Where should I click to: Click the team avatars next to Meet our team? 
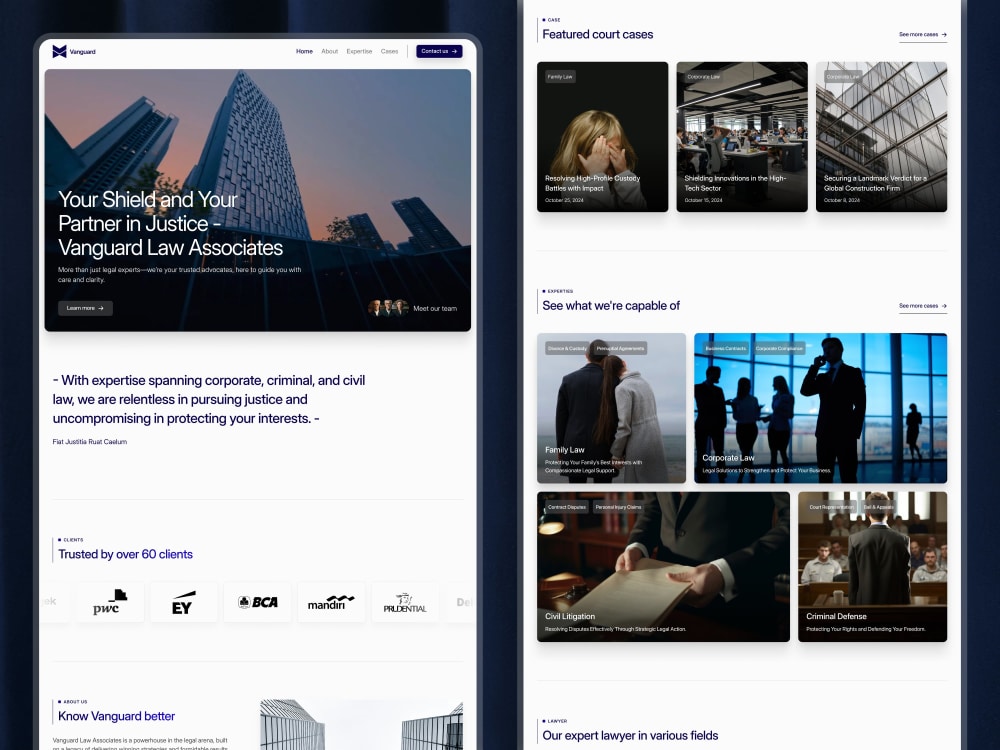point(388,308)
